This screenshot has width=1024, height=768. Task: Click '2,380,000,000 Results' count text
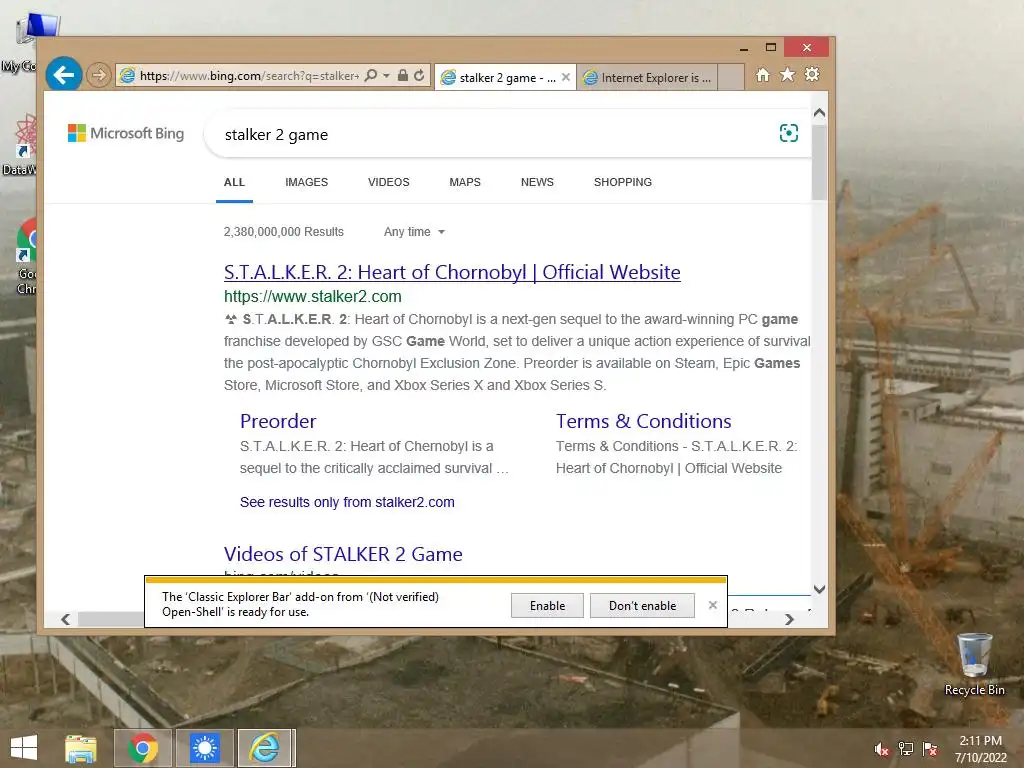(x=283, y=232)
